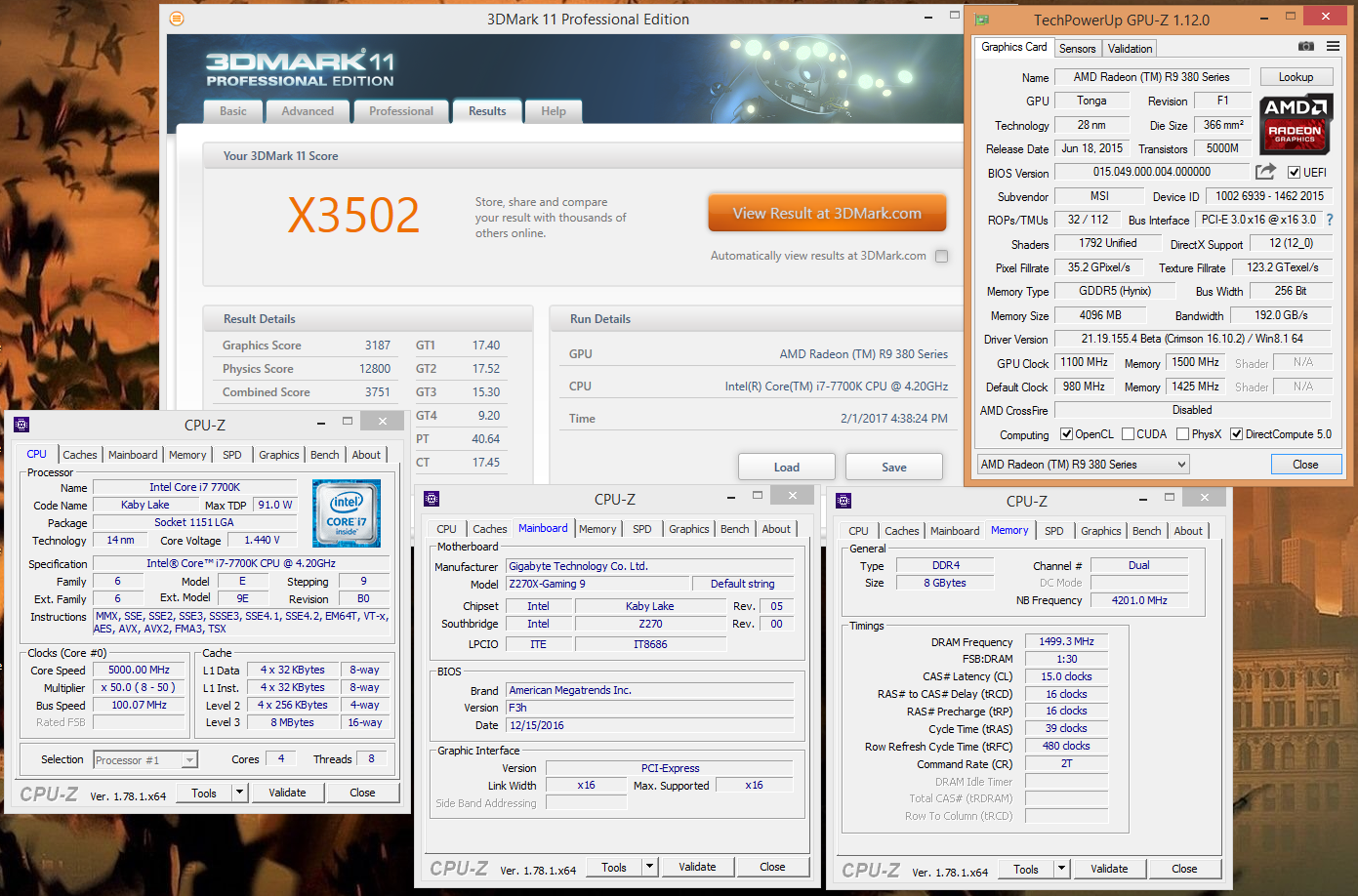Image resolution: width=1358 pixels, height=896 pixels.
Task: Open the Processor #1 selection dropdown
Action: point(145,760)
